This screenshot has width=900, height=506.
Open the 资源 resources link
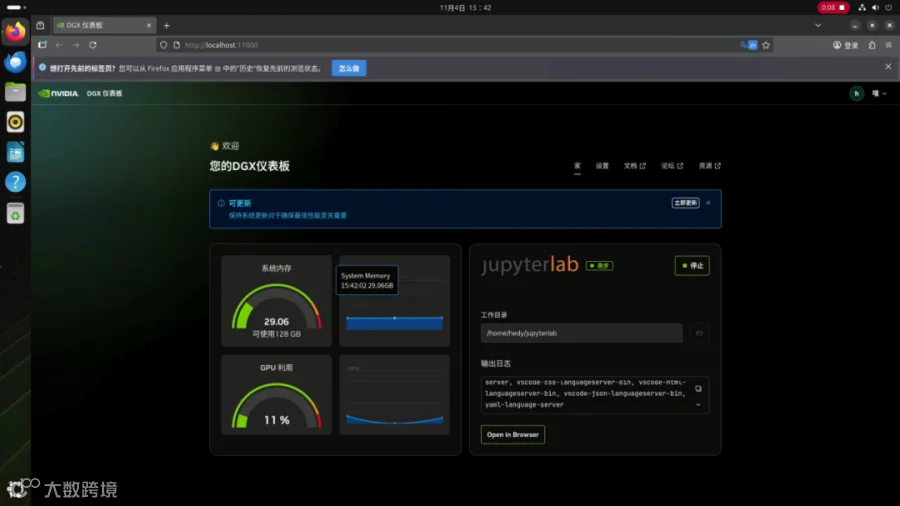[710, 166]
